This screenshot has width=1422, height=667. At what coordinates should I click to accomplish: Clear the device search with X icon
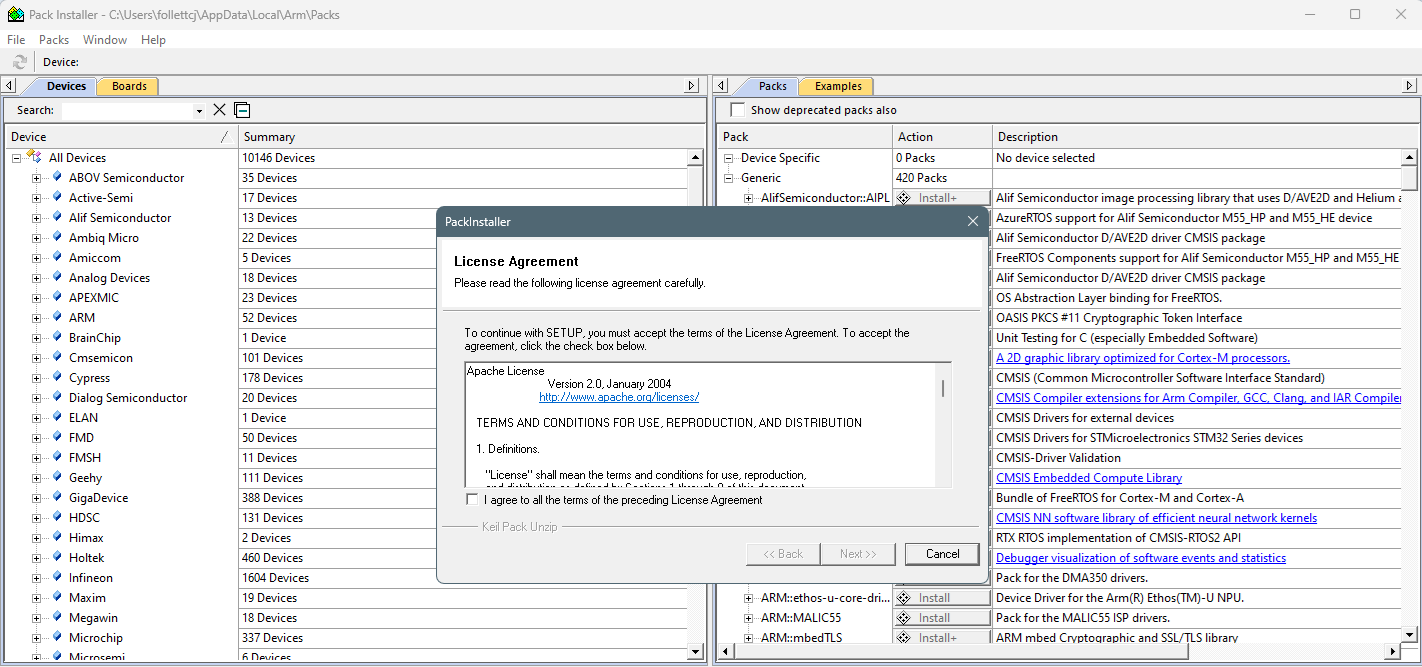coord(220,110)
